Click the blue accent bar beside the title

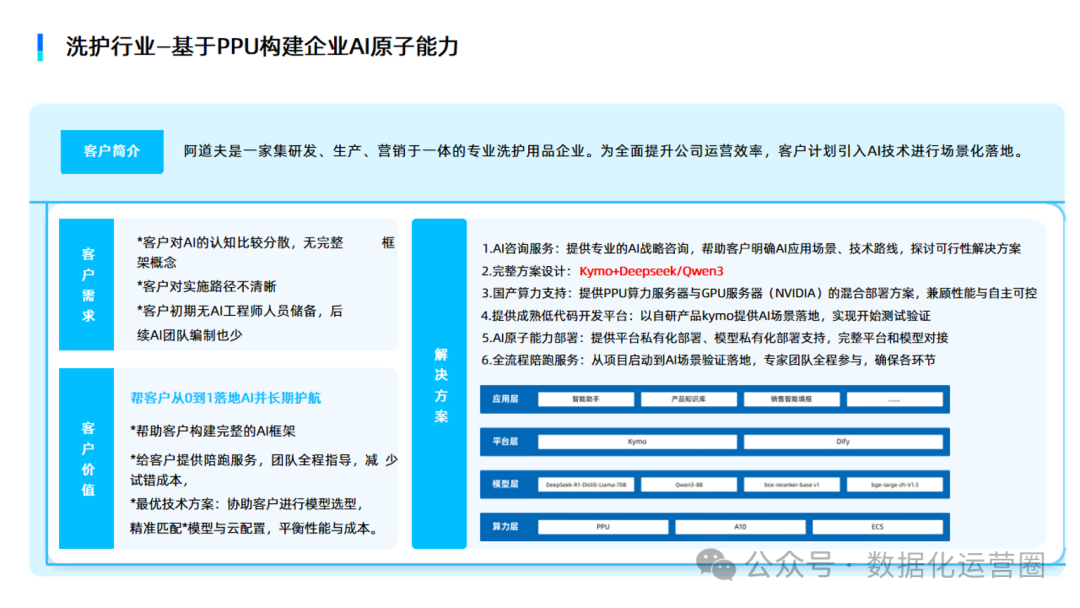click(38, 44)
